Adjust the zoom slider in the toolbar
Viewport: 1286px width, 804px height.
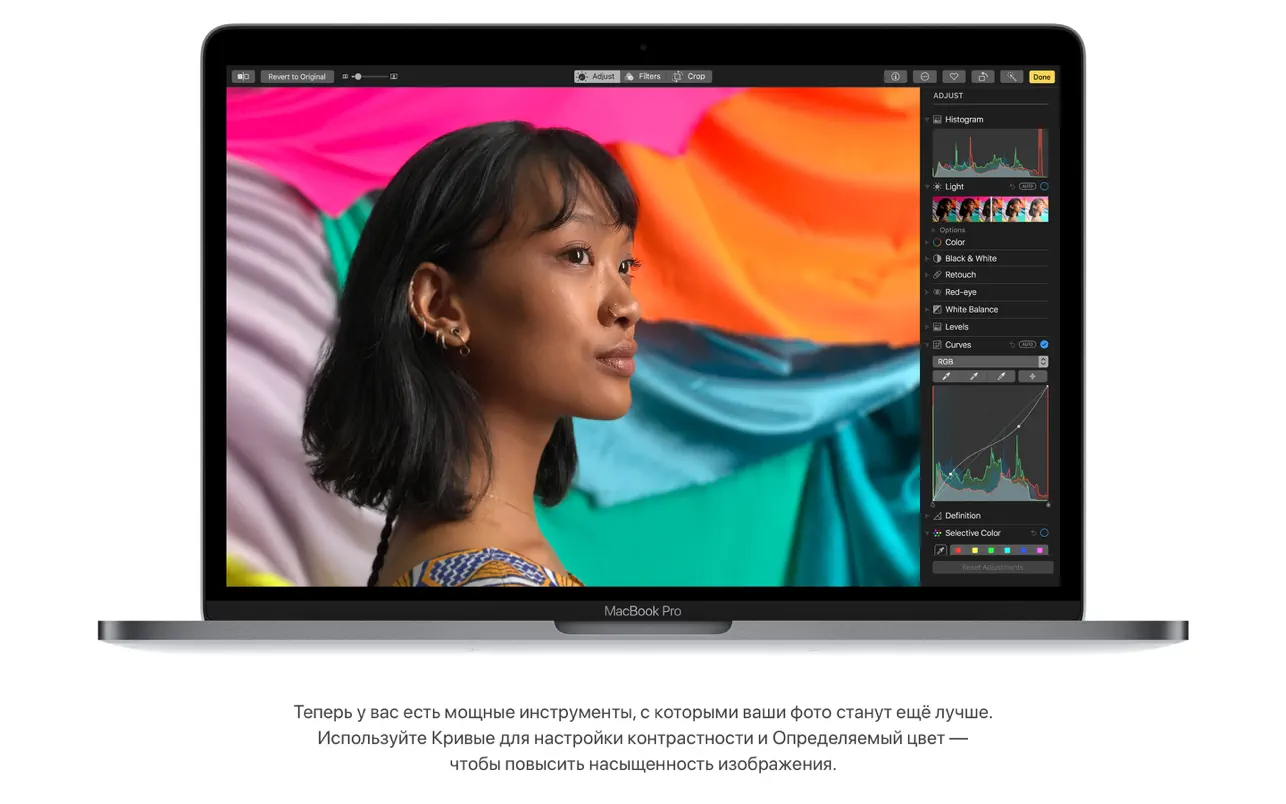[x=369, y=76]
